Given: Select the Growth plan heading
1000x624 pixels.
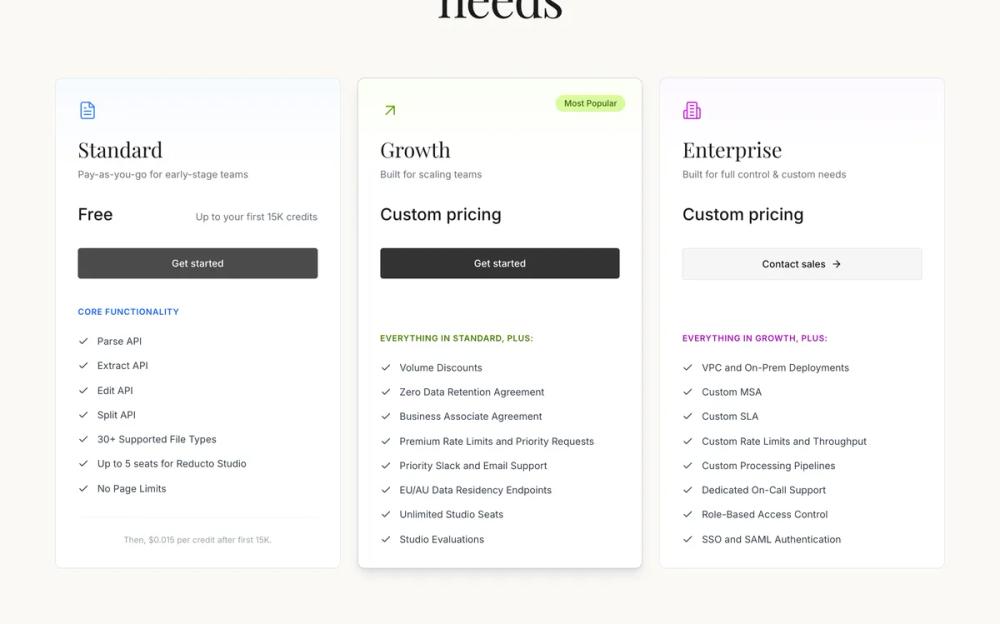Looking at the screenshot, I should pos(415,150).
